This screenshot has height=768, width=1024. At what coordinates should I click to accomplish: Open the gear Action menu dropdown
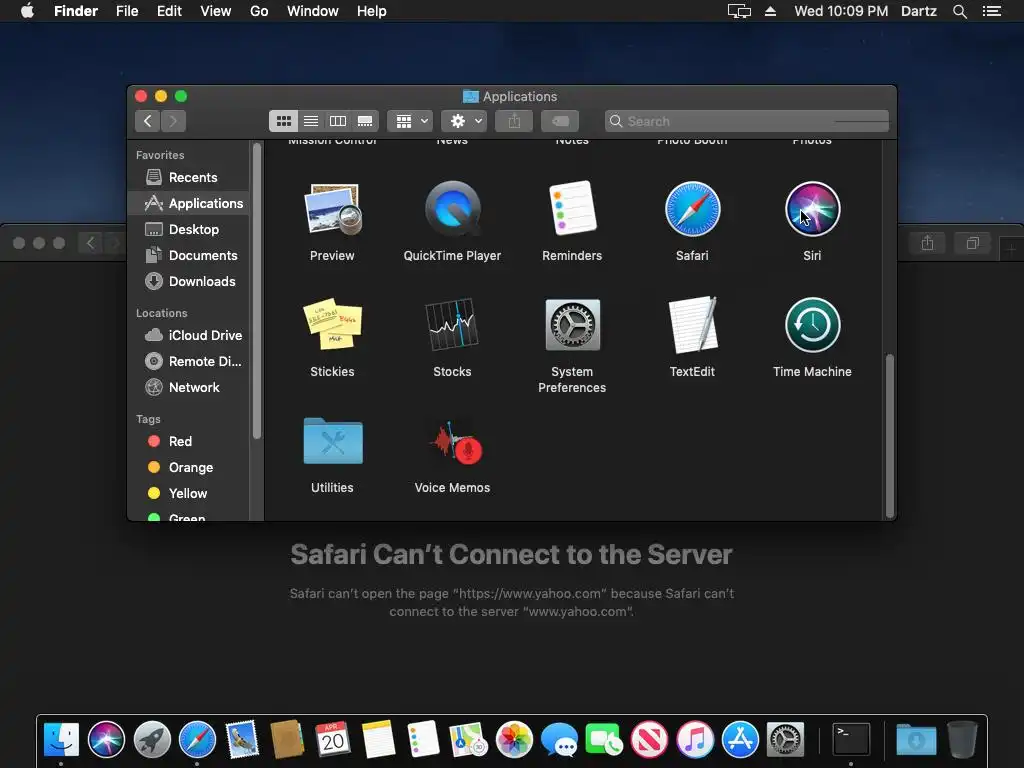tap(464, 121)
